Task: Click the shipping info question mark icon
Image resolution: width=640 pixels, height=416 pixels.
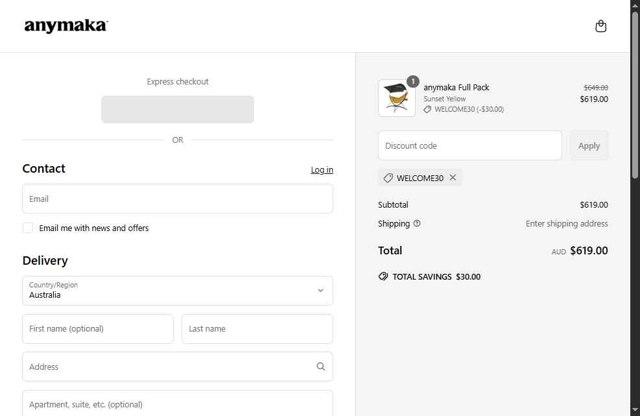Action: 417,223
